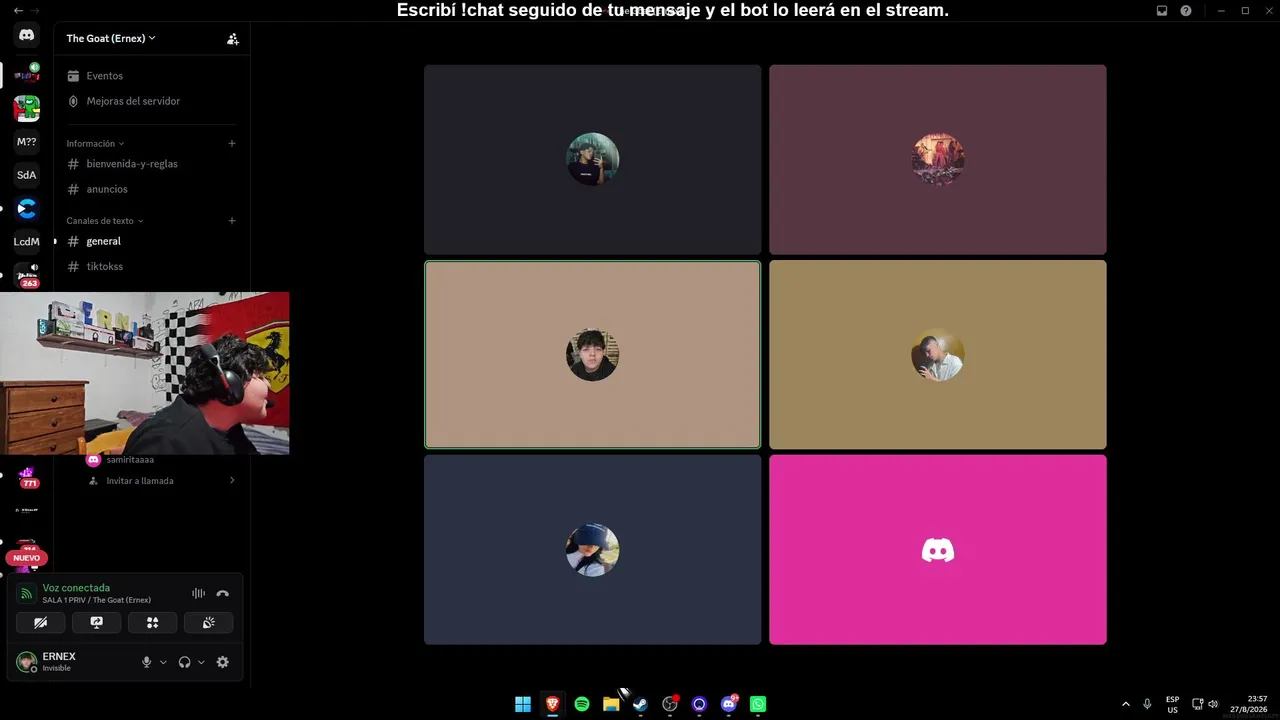This screenshot has width=1280, height=720.
Task: Click the webcam overlay video feed
Action: coord(145,374)
